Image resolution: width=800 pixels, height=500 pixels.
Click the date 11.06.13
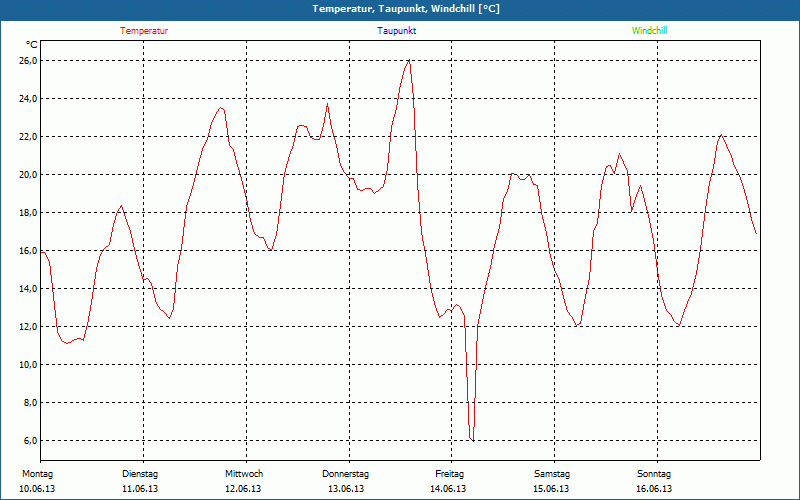(x=140, y=489)
